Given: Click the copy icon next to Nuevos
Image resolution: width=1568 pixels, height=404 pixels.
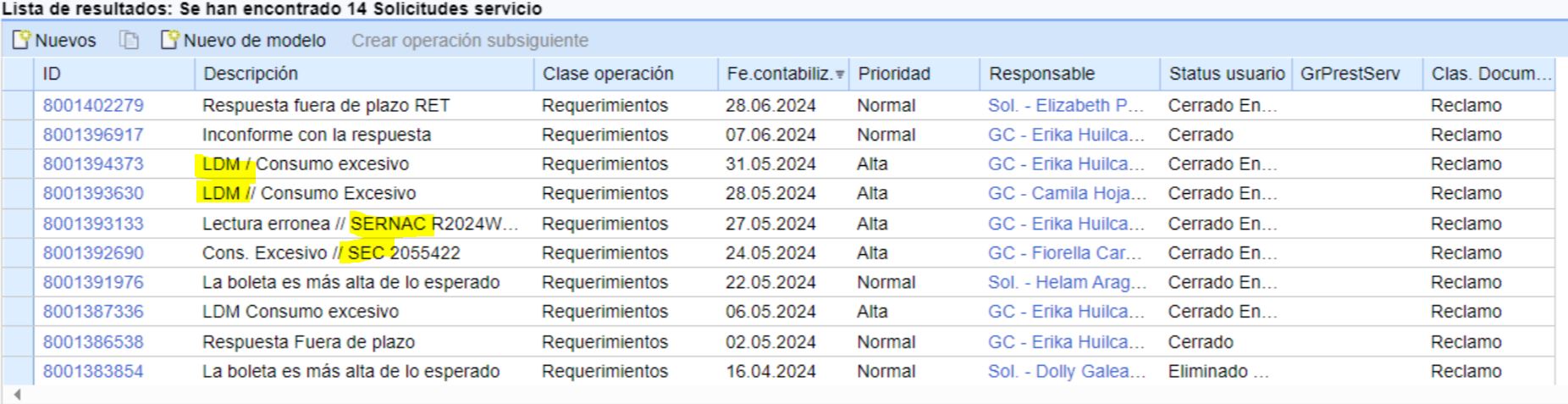Looking at the screenshot, I should coord(129,40).
